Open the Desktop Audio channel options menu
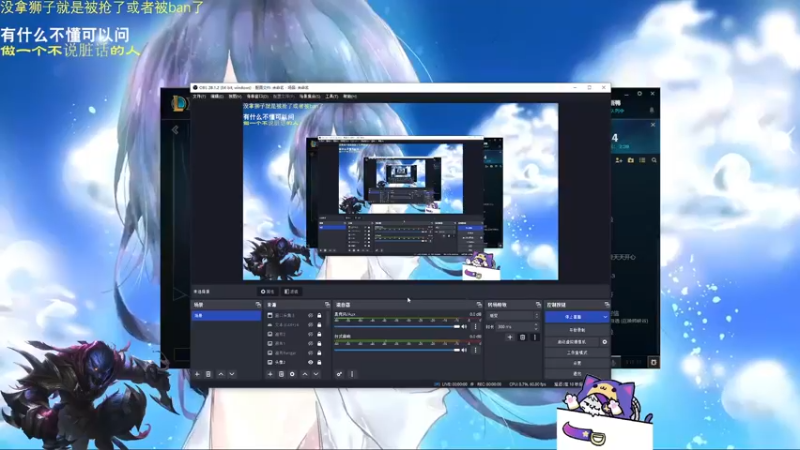Viewport: 800px width, 450px height. (x=476, y=350)
